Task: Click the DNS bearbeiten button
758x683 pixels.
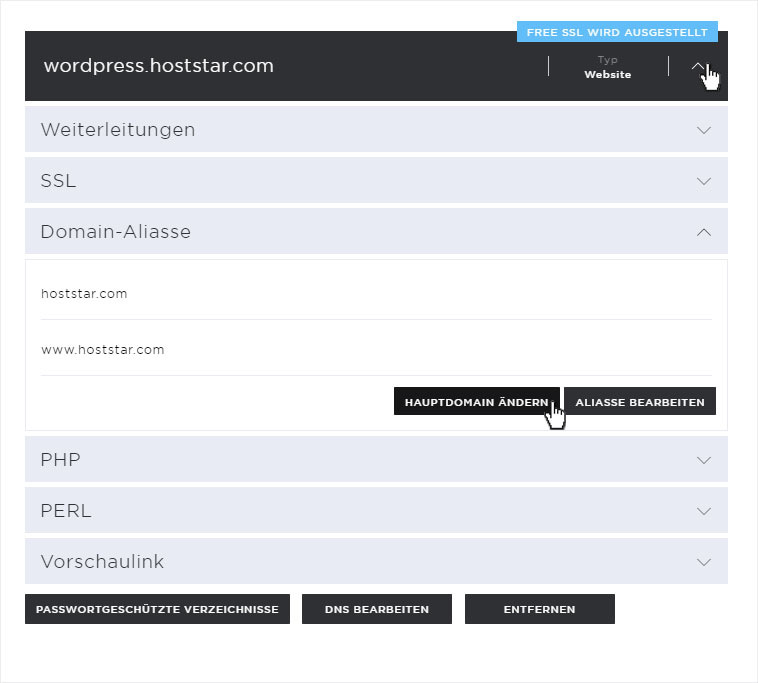Action: click(x=377, y=609)
